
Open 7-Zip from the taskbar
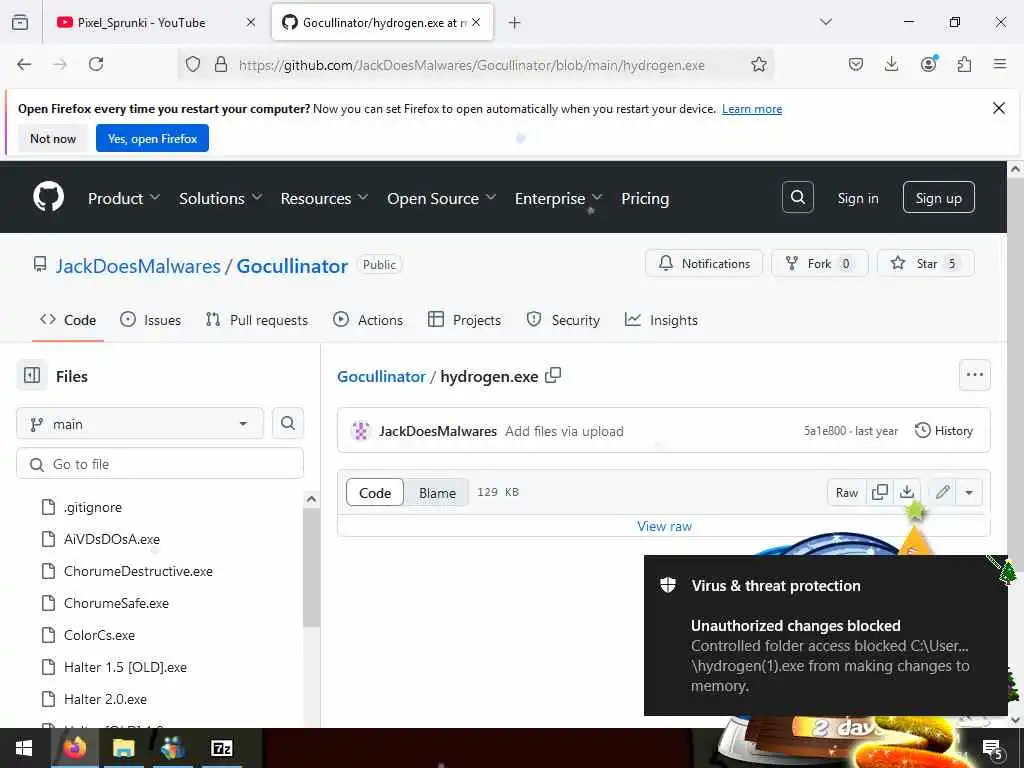click(222, 748)
